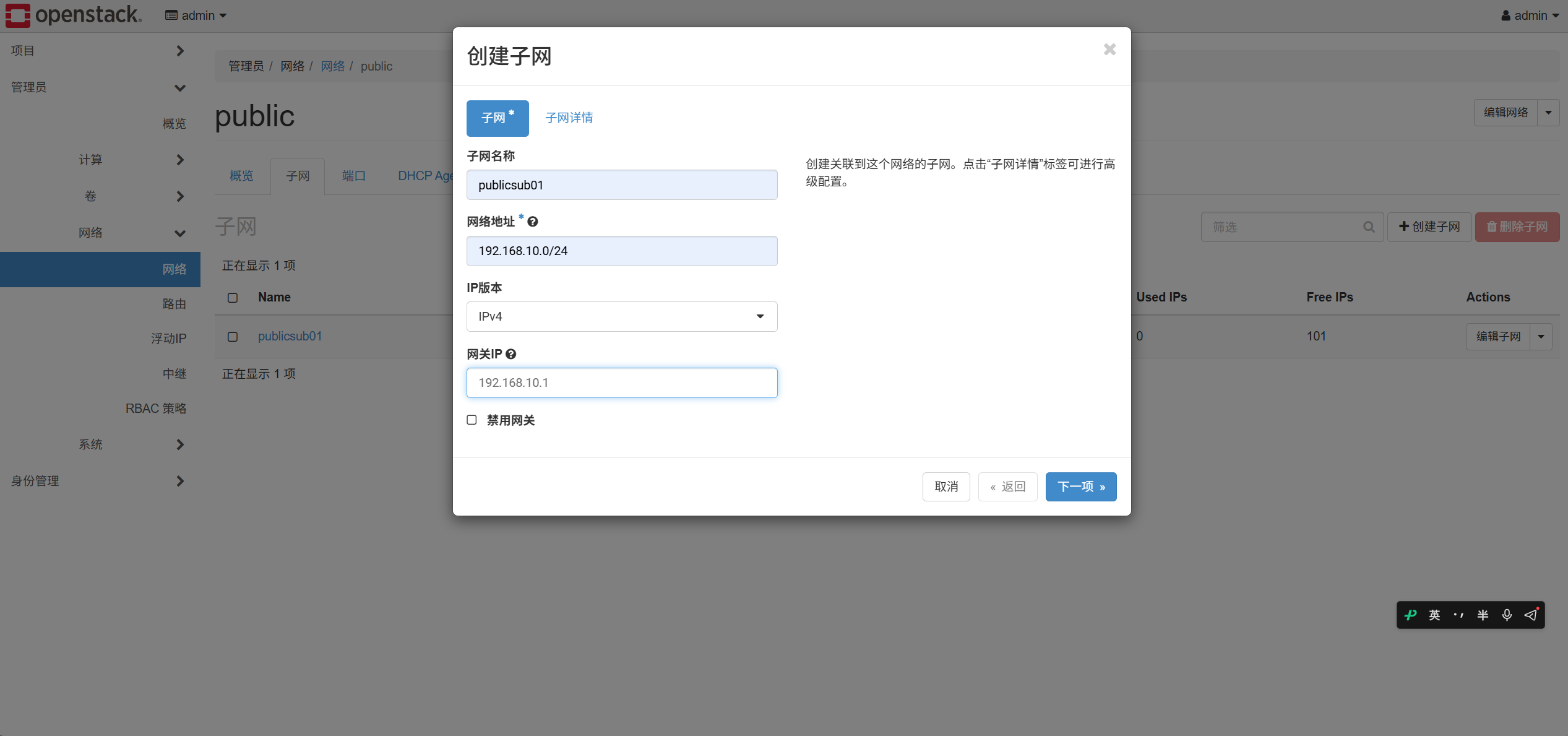Focus the 网络地址 input field

[621, 251]
